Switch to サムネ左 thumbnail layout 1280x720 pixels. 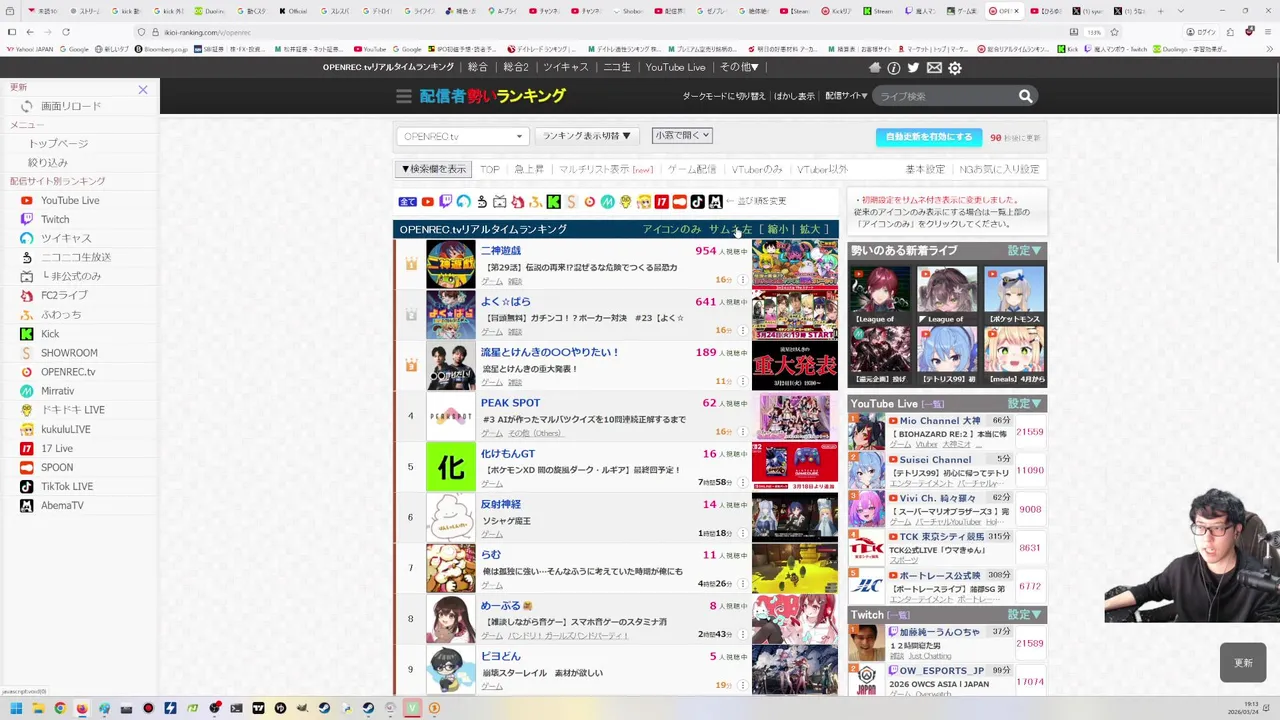[731, 229]
